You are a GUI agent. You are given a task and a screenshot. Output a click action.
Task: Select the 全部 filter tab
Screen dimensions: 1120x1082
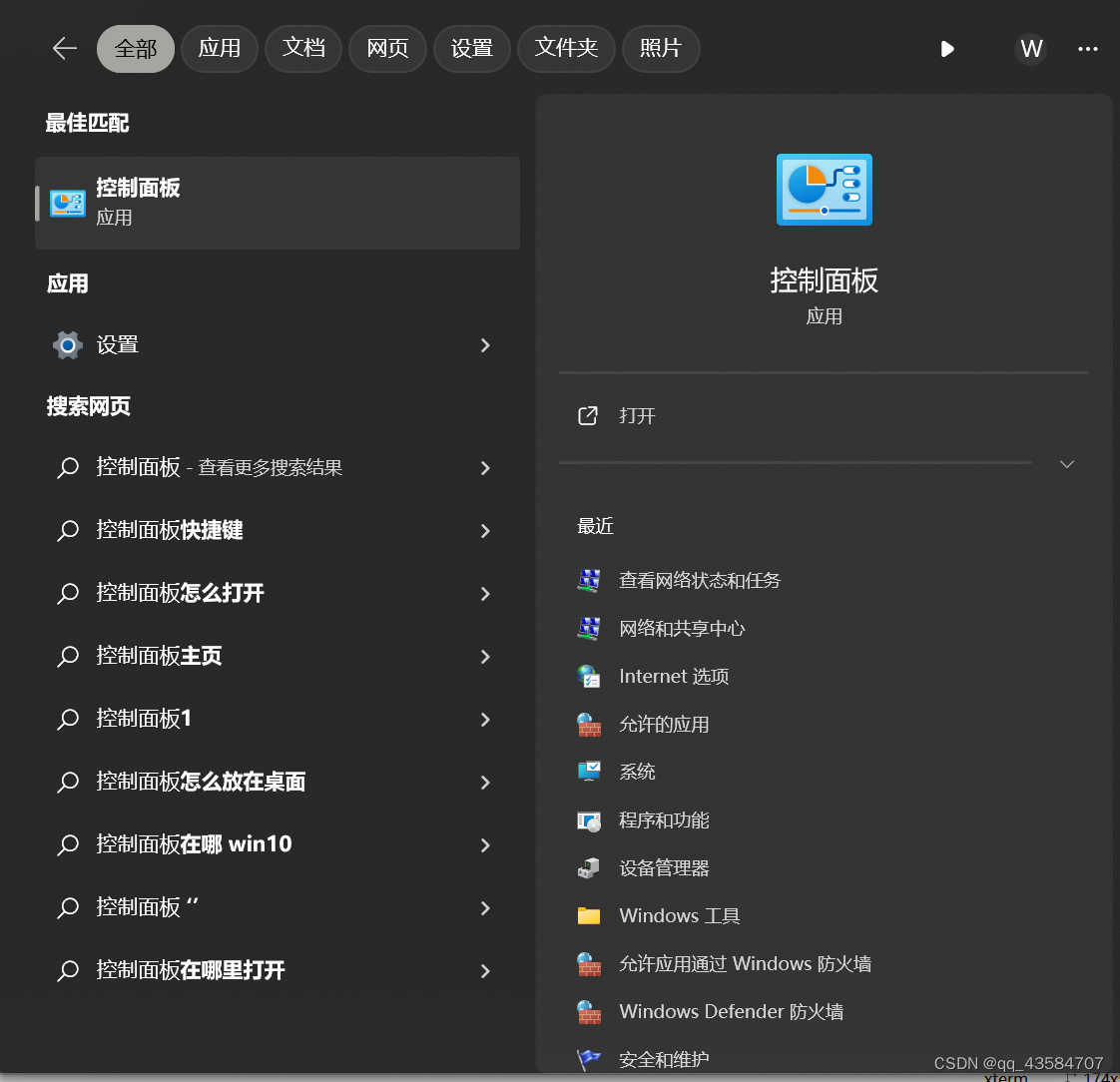coord(135,49)
